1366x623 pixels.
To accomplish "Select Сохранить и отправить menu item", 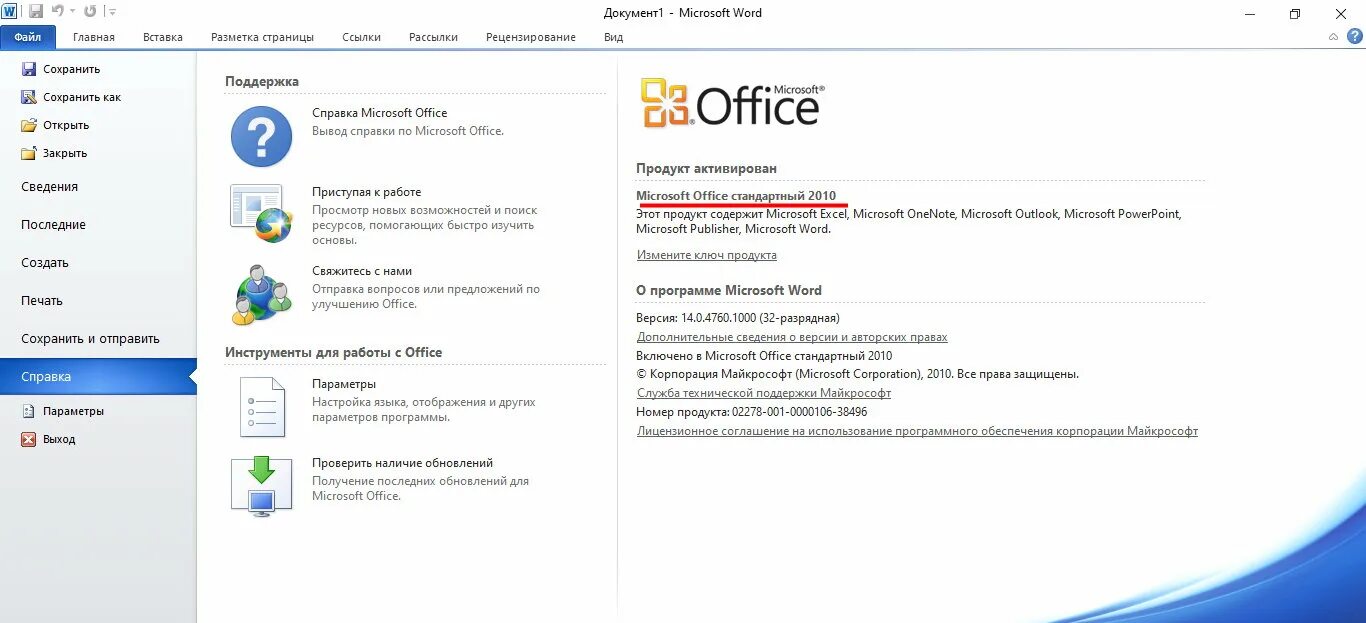I will (x=98, y=339).
